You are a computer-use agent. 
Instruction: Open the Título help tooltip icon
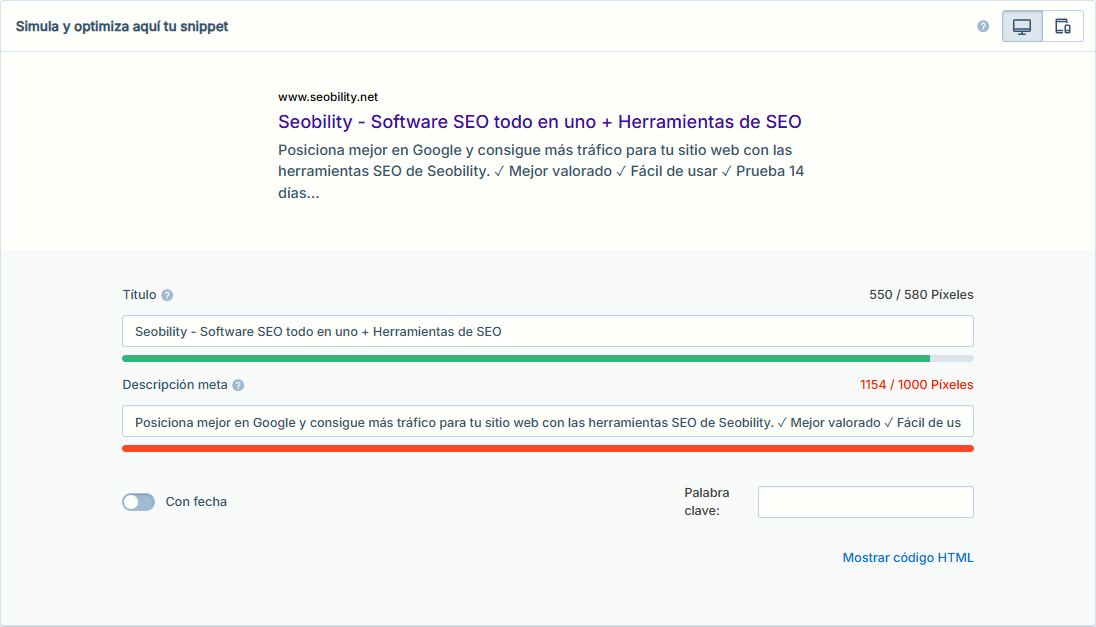[x=166, y=295]
